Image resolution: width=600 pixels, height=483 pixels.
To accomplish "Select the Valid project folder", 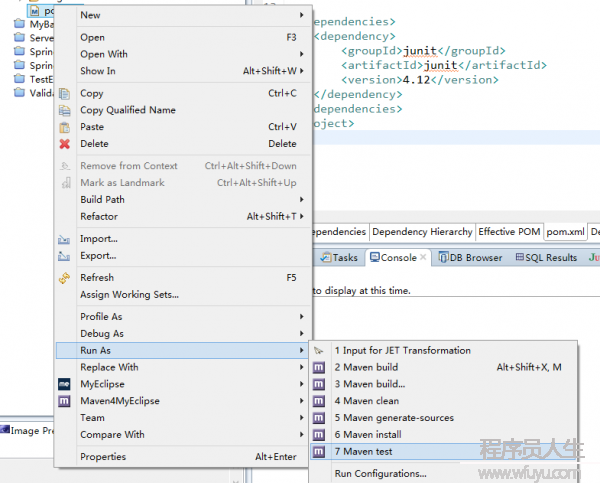I will [x=34, y=93].
